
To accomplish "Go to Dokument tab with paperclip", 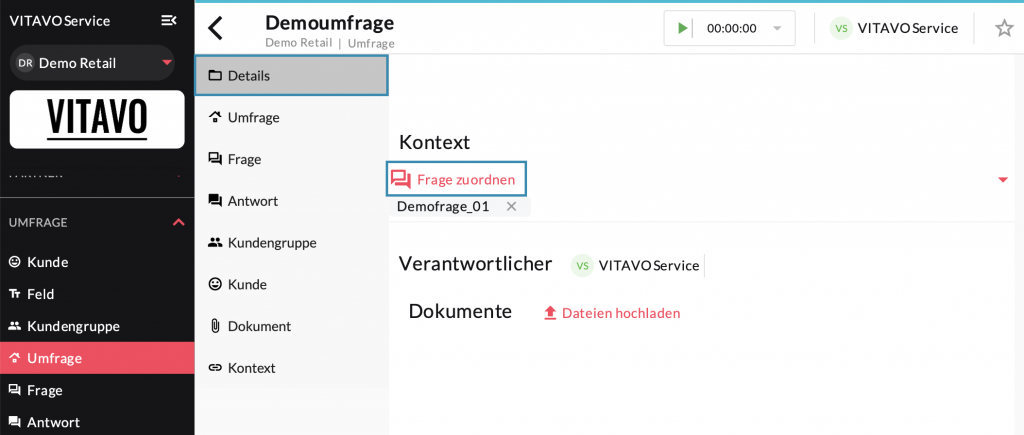I will [x=258, y=326].
